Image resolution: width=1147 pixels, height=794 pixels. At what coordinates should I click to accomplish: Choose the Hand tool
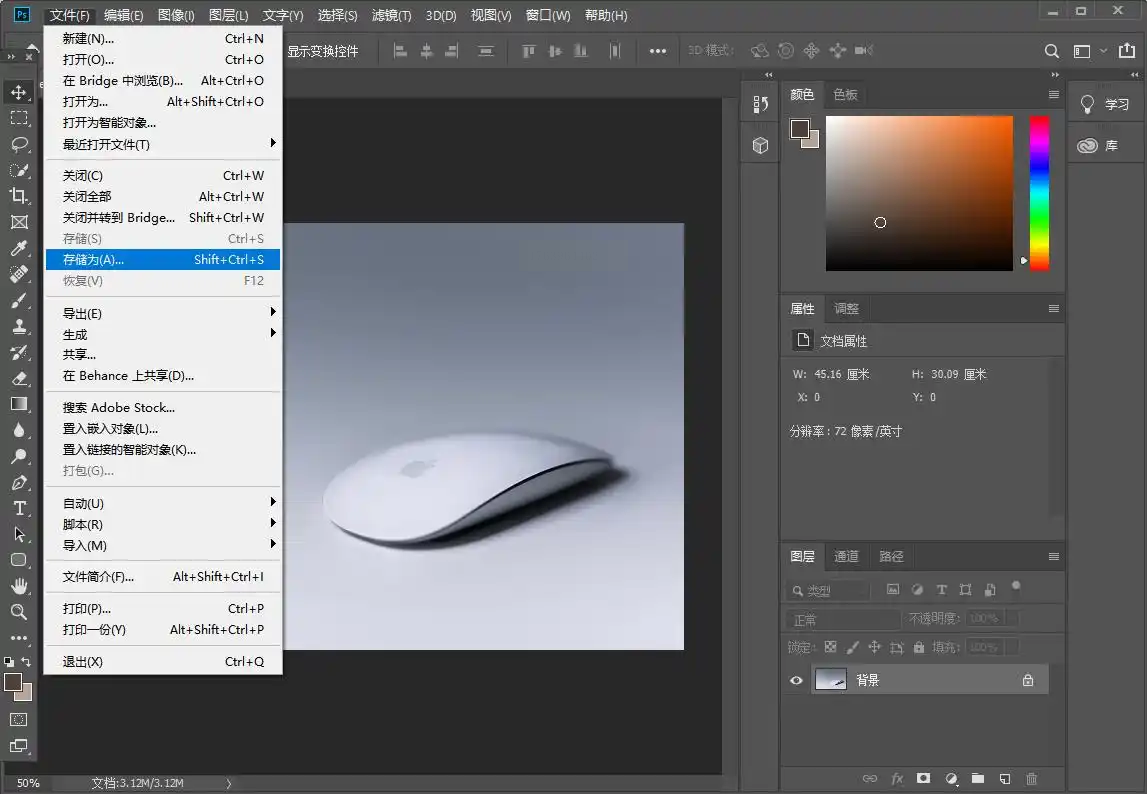(x=19, y=586)
